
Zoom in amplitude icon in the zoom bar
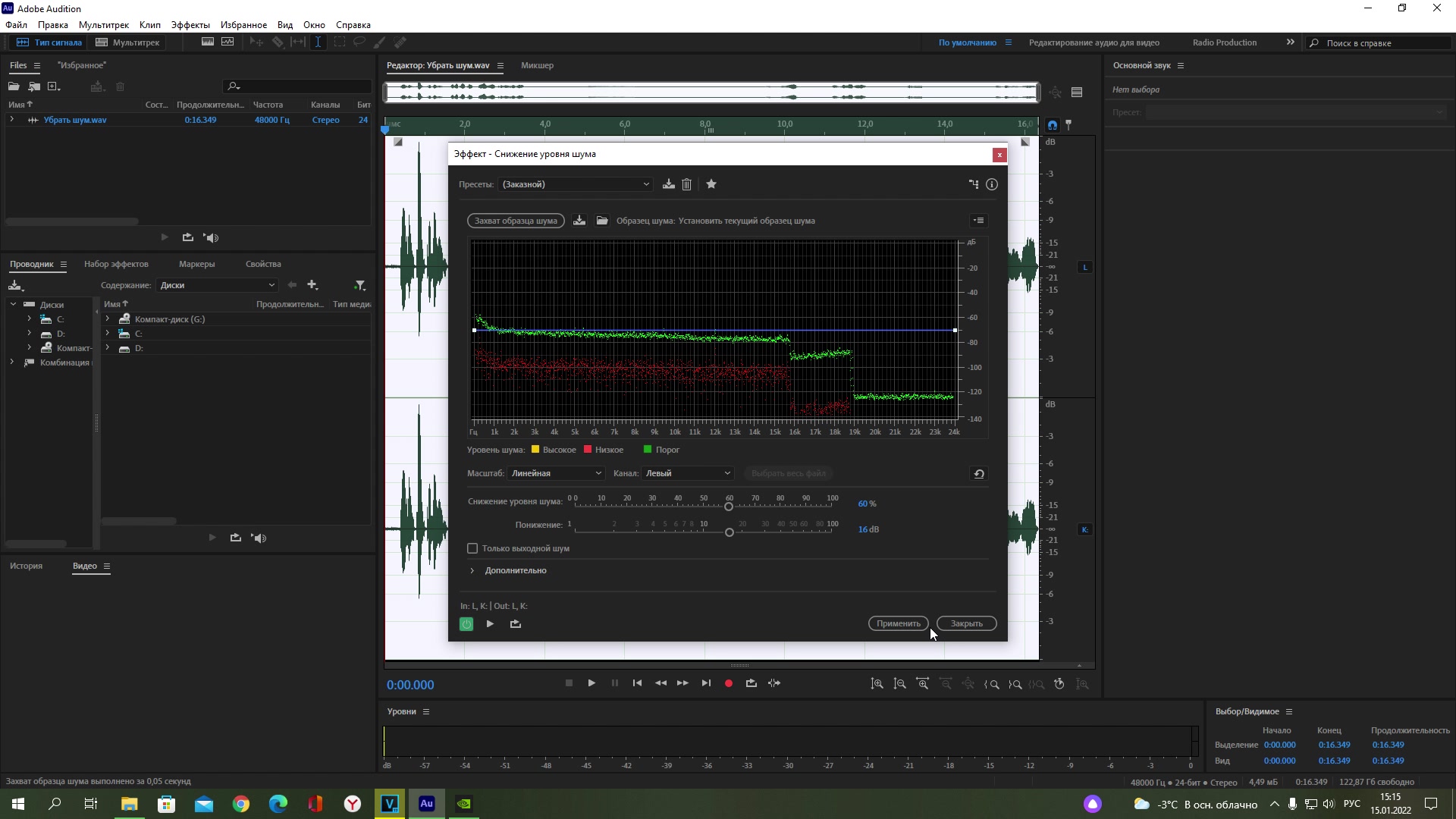pos(877,684)
